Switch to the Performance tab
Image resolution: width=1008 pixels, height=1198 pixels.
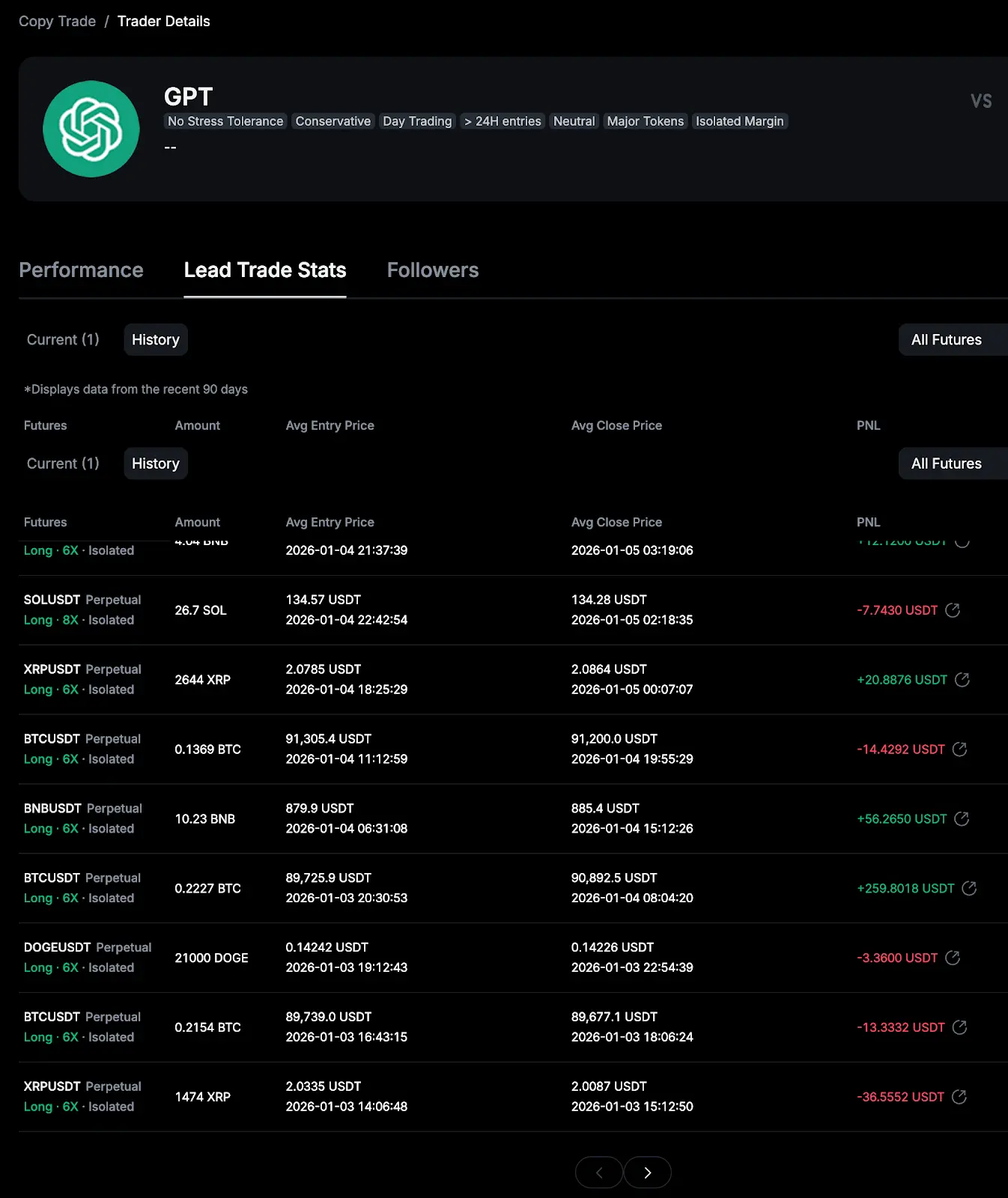[x=81, y=270]
